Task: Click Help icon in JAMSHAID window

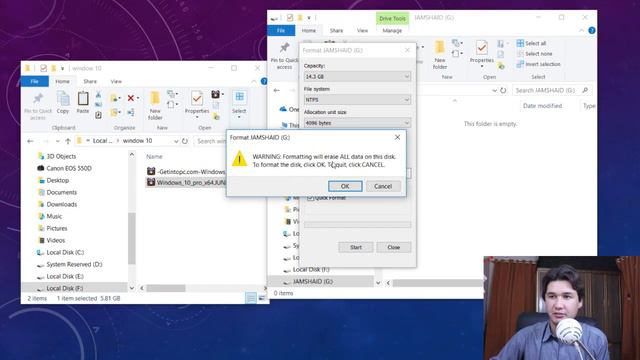Action: 592,31
